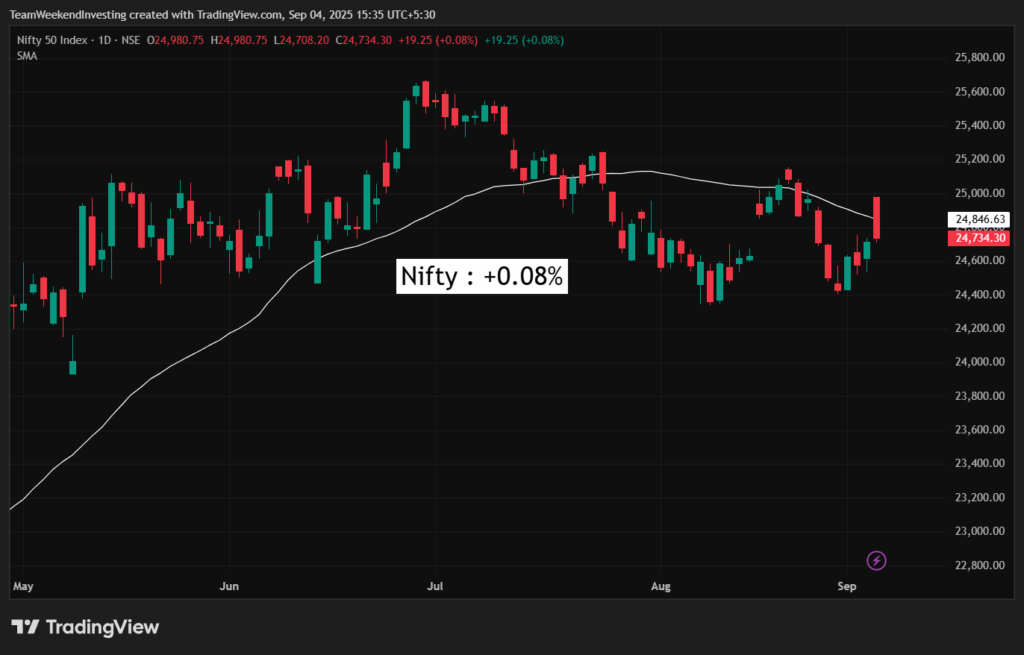The image size is (1024, 655).
Task: Click the 25,200.00 price axis label
Action: tap(980, 159)
